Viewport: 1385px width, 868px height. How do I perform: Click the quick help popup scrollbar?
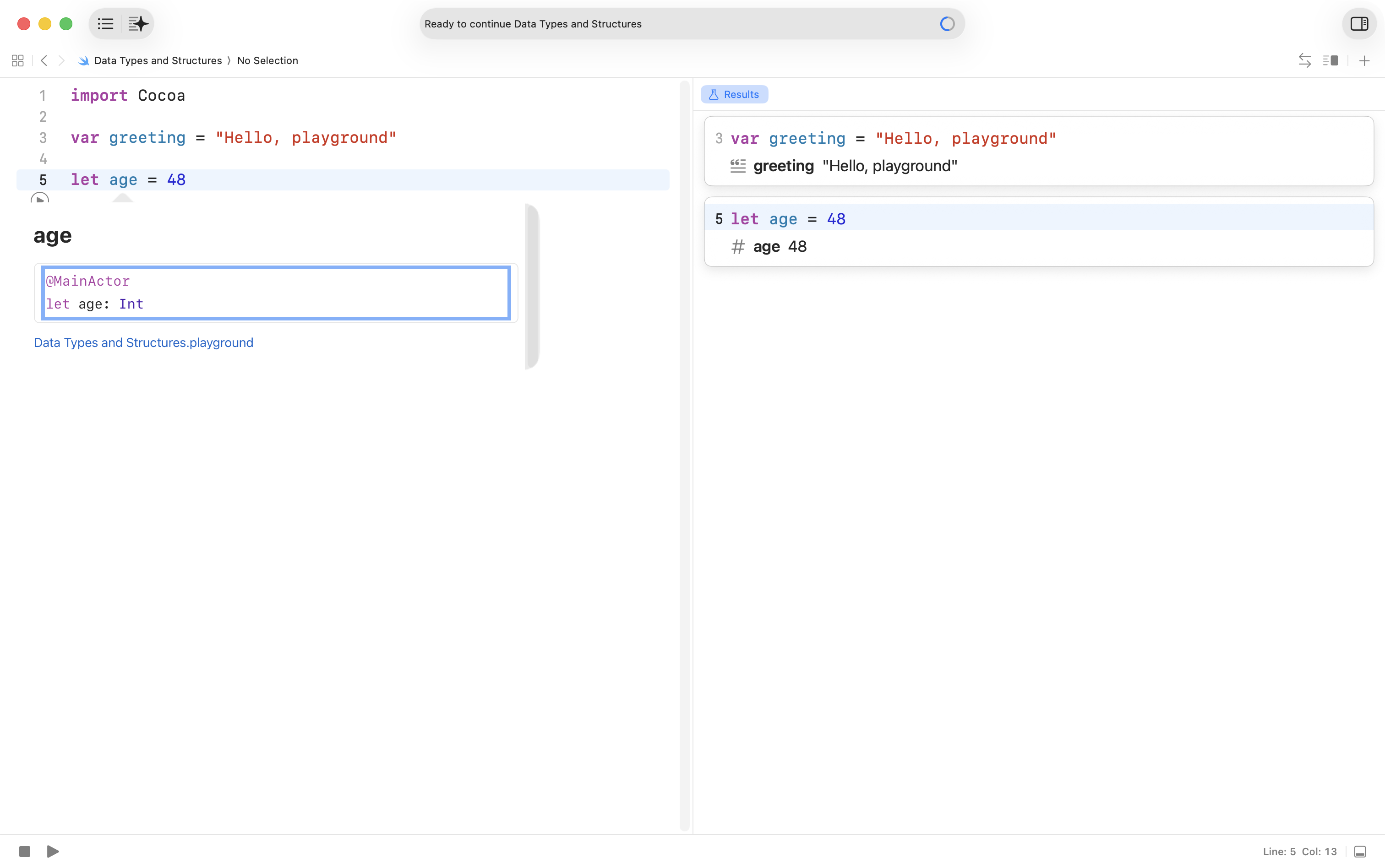532,286
